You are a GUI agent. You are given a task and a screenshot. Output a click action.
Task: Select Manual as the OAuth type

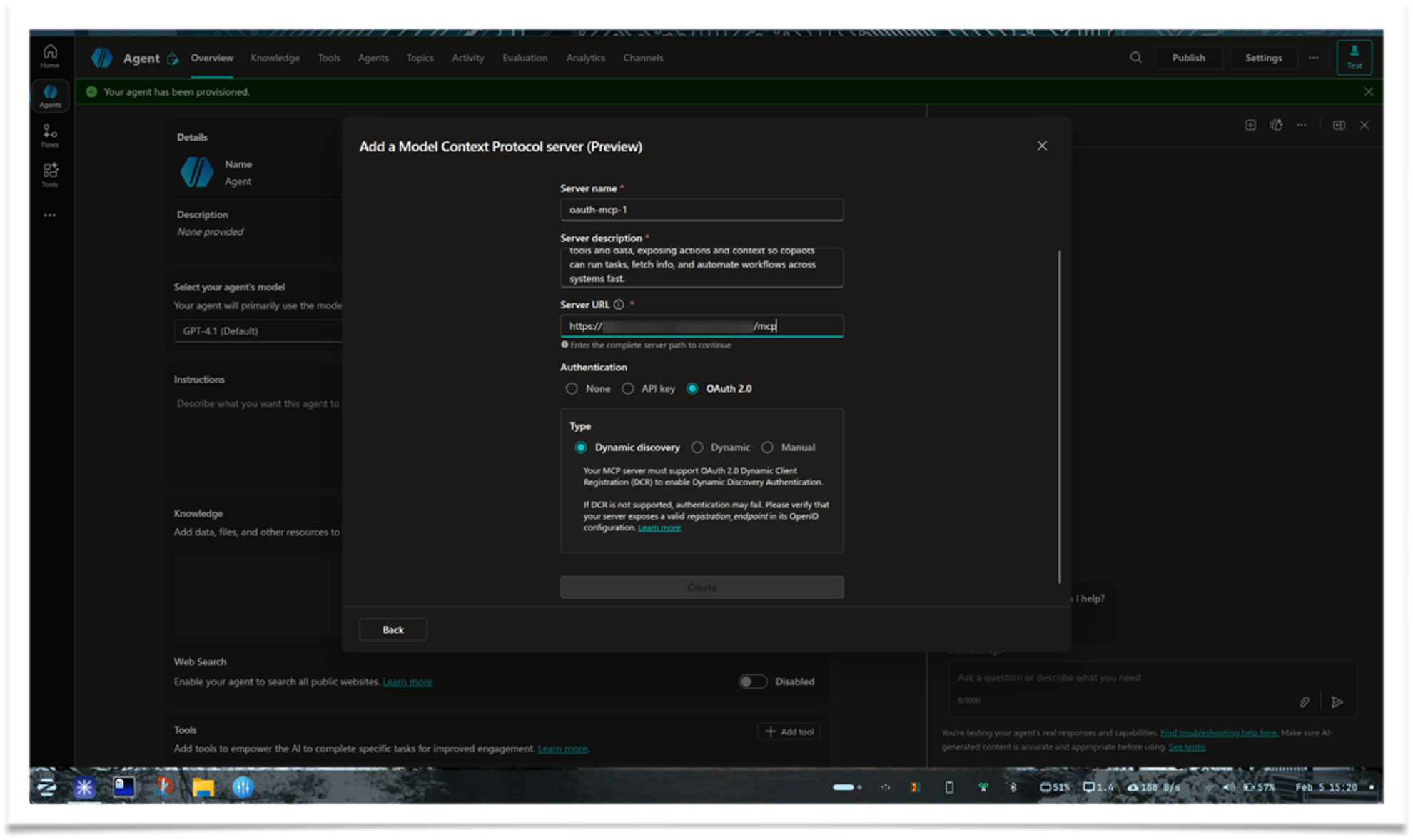tap(768, 447)
